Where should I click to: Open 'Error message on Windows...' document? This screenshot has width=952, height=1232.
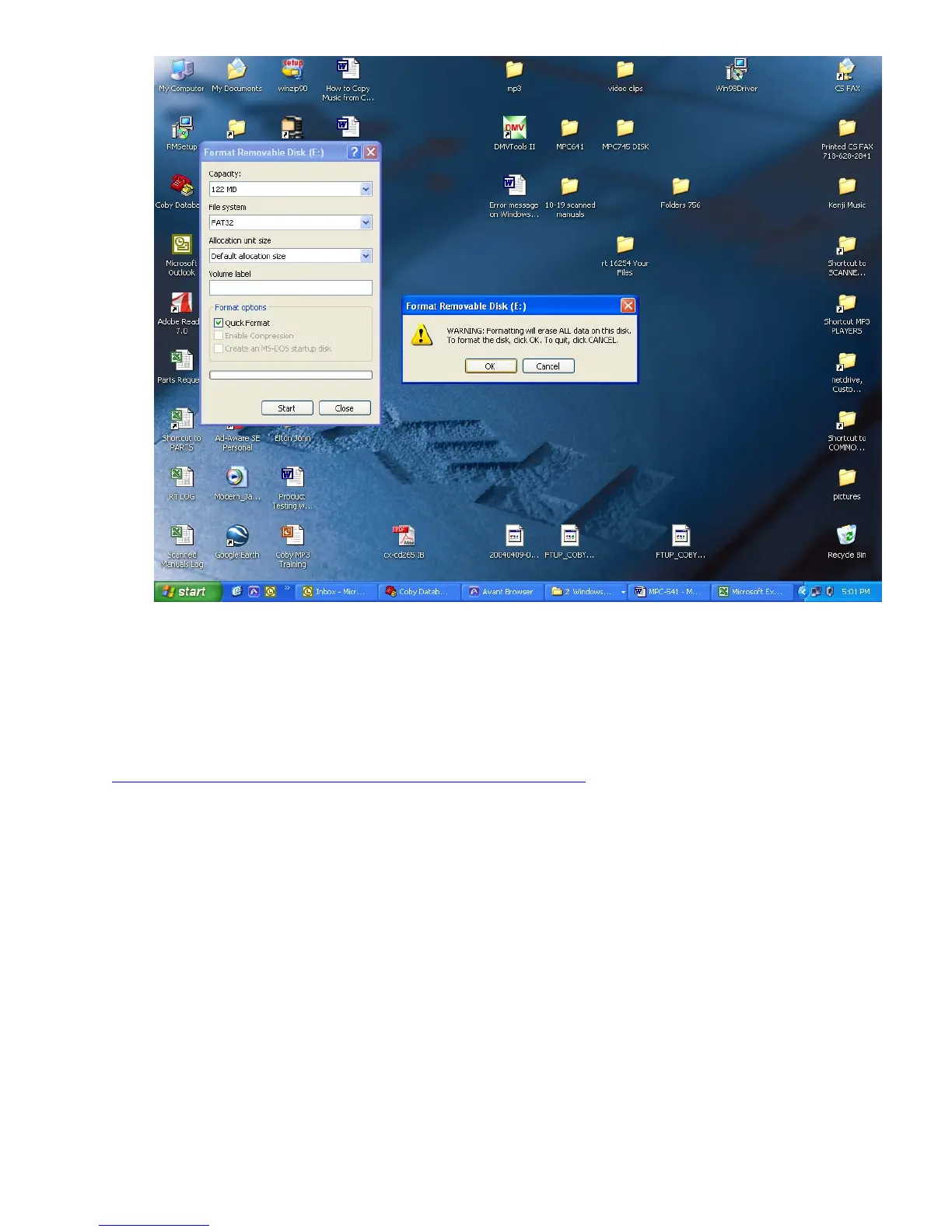tap(514, 197)
